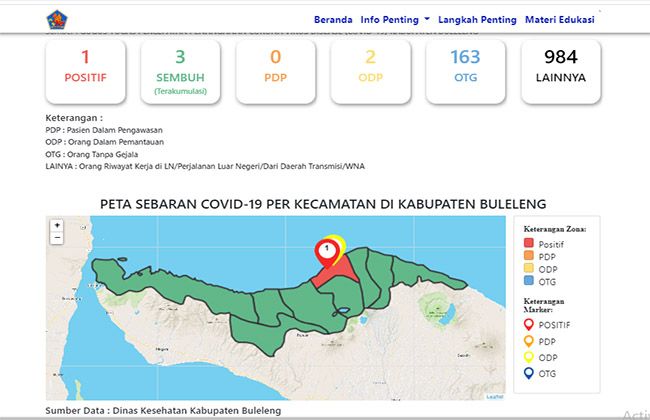Screen dimensions: 650x420
Task: Click the red Positif zone swatch
Action: pos(529,241)
